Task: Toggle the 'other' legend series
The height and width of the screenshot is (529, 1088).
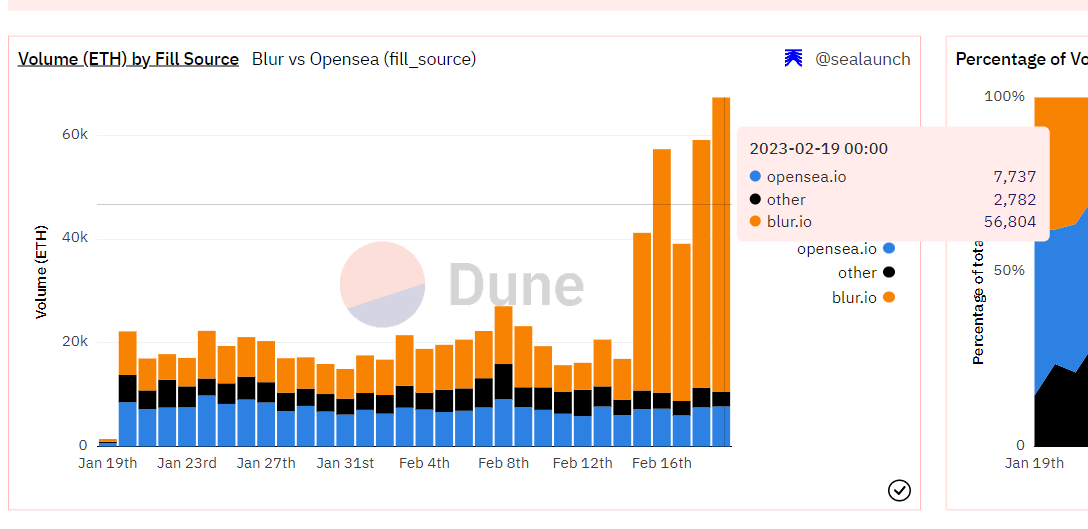Action: pyautogui.click(x=866, y=272)
